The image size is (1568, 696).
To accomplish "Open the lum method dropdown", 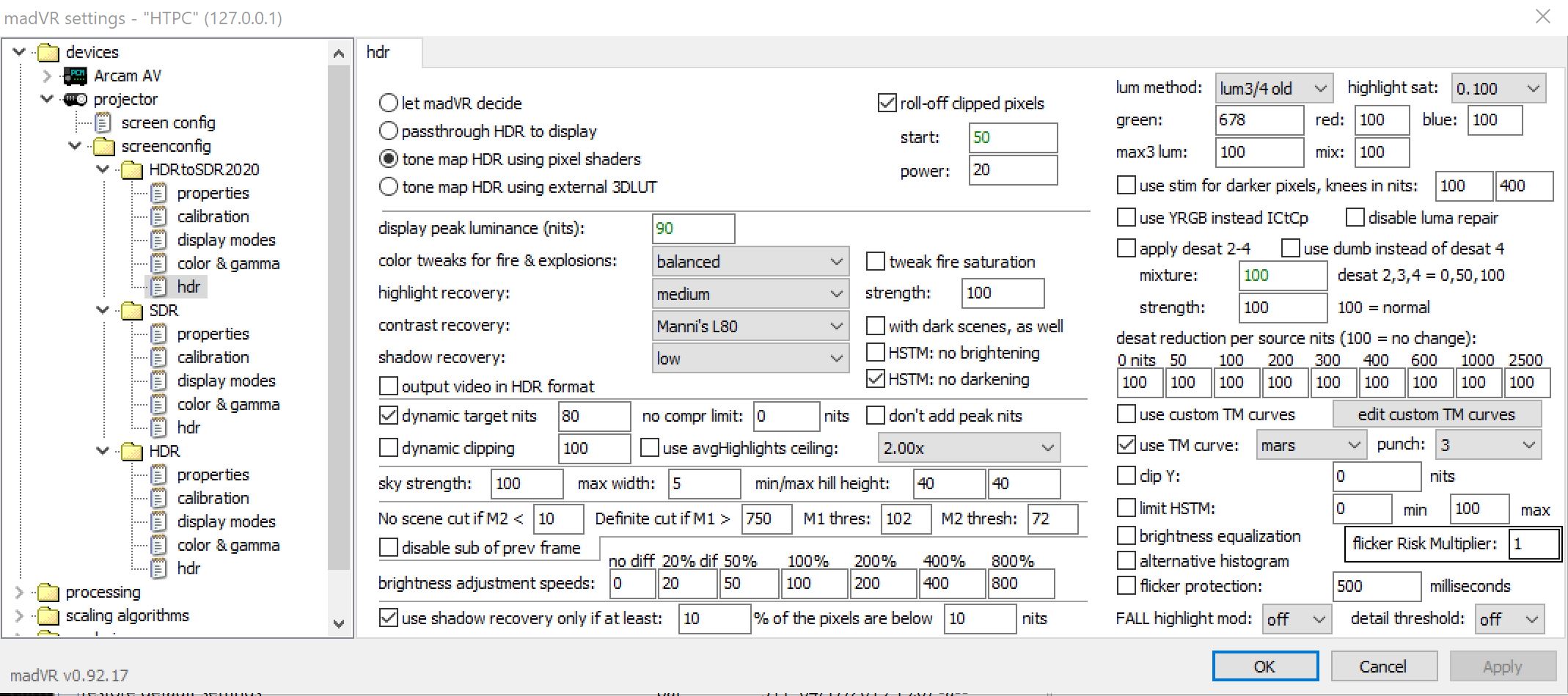I will (x=1272, y=89).
